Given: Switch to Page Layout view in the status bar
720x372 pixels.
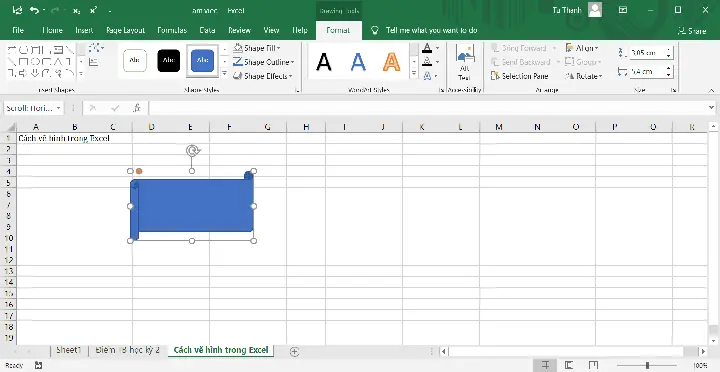Looking at the screenshot, I should point(569,366).
